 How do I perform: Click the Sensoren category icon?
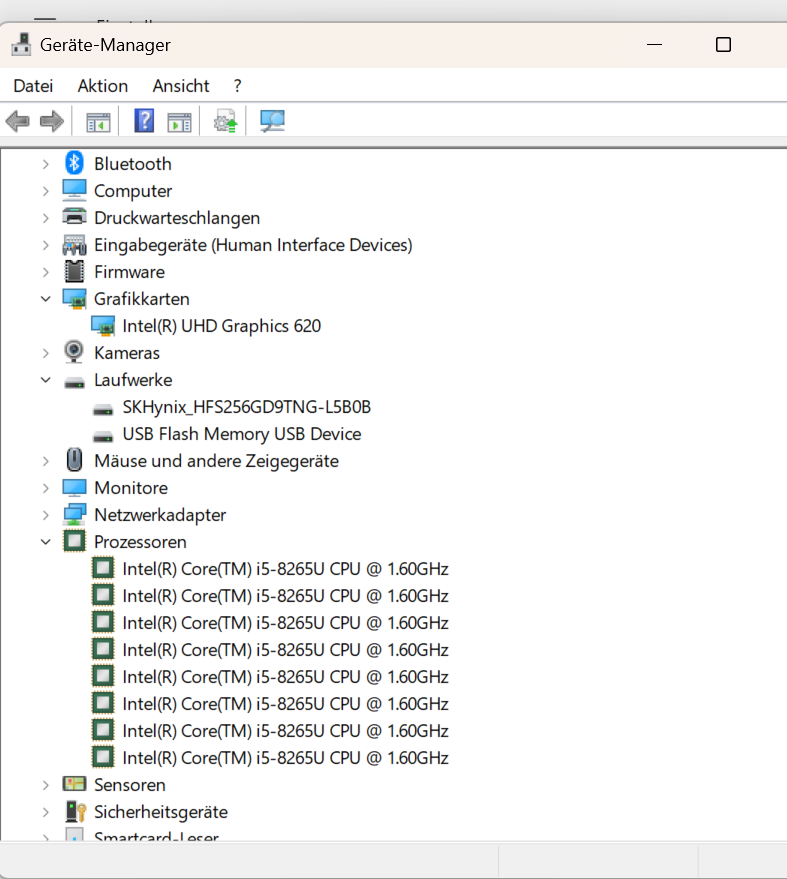pyautogui.click(x=74, y=783)
